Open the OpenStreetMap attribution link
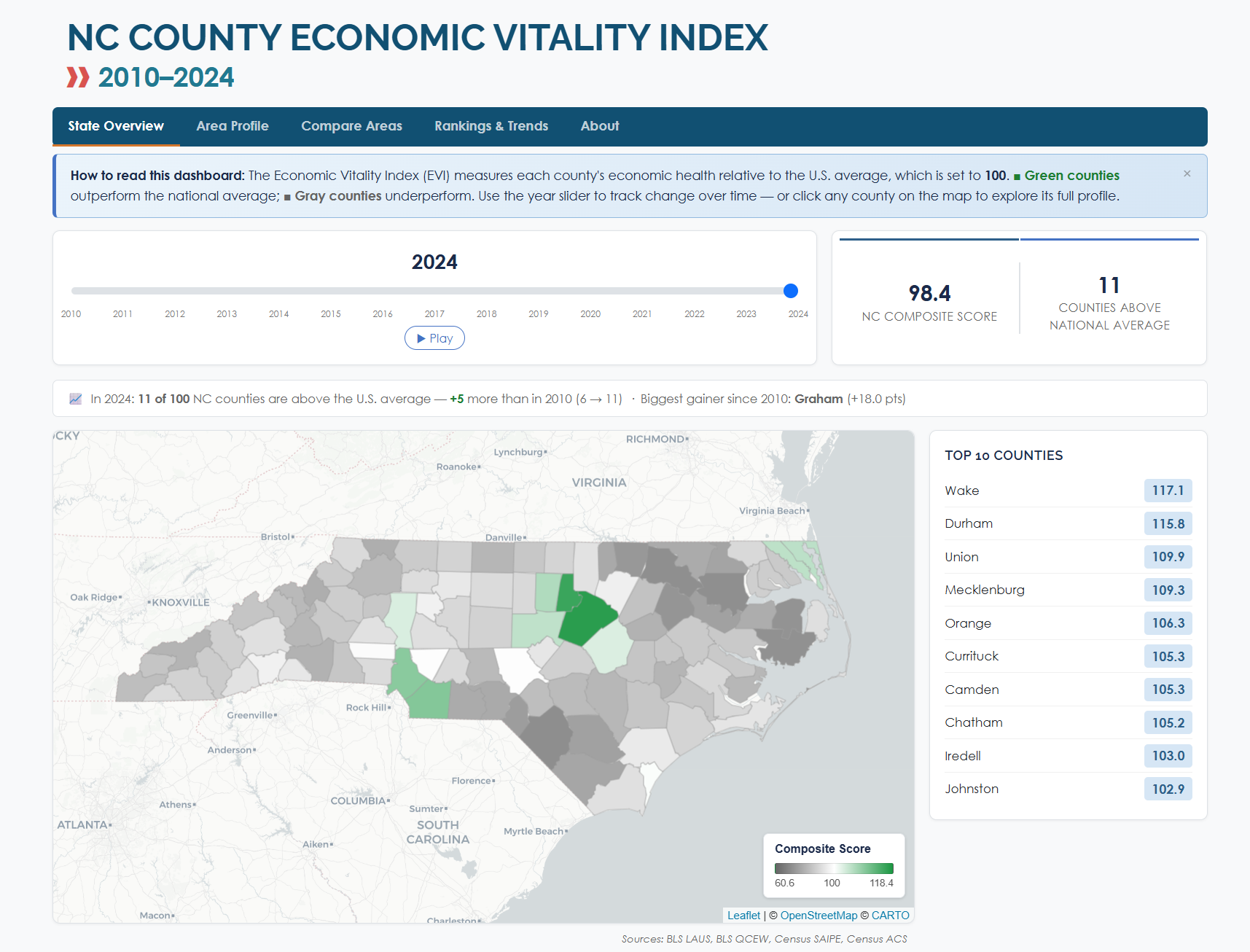Screen dimensions: 1250x952 (x=819, y=916)
